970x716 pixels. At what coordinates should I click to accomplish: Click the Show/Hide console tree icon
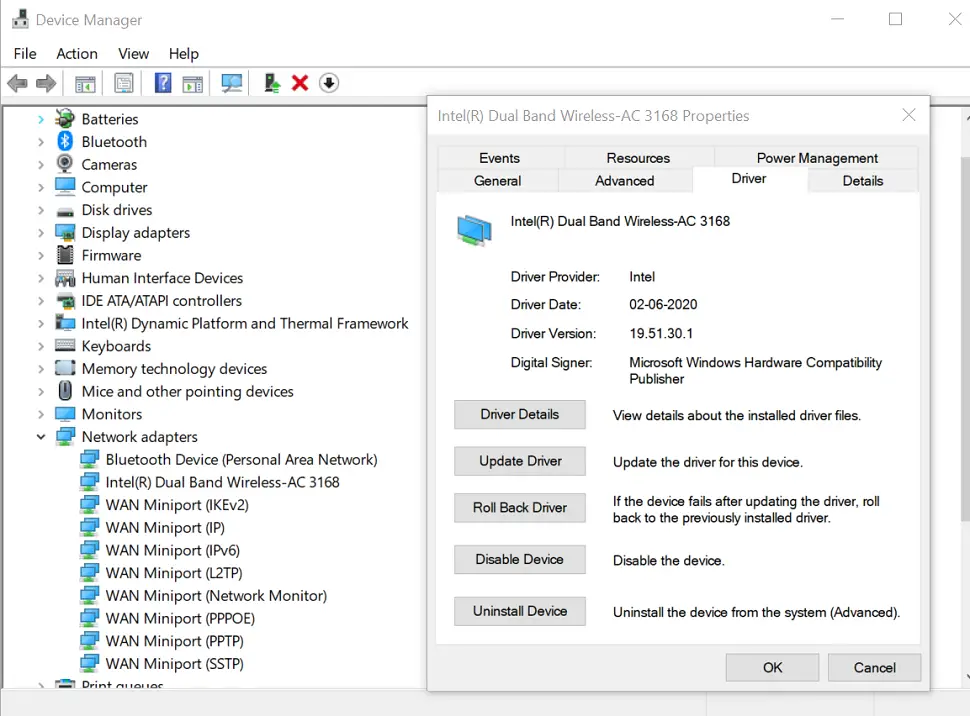(x=85, y=84)
